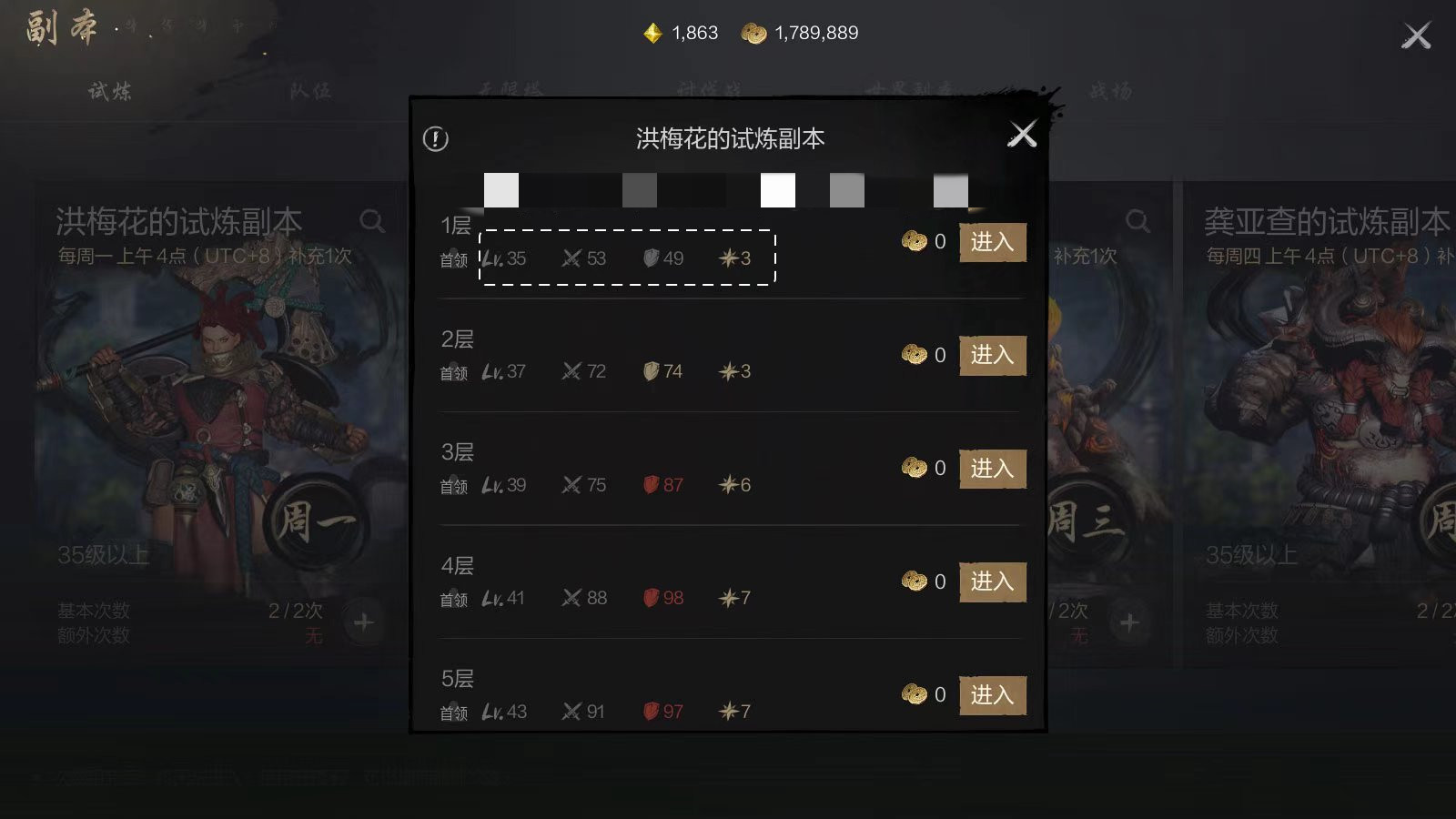Image resolution: width=1456 pixels, height=819 pixels.
Task: Enter floor 5 of the dungeon
Action: click(993, 695)
